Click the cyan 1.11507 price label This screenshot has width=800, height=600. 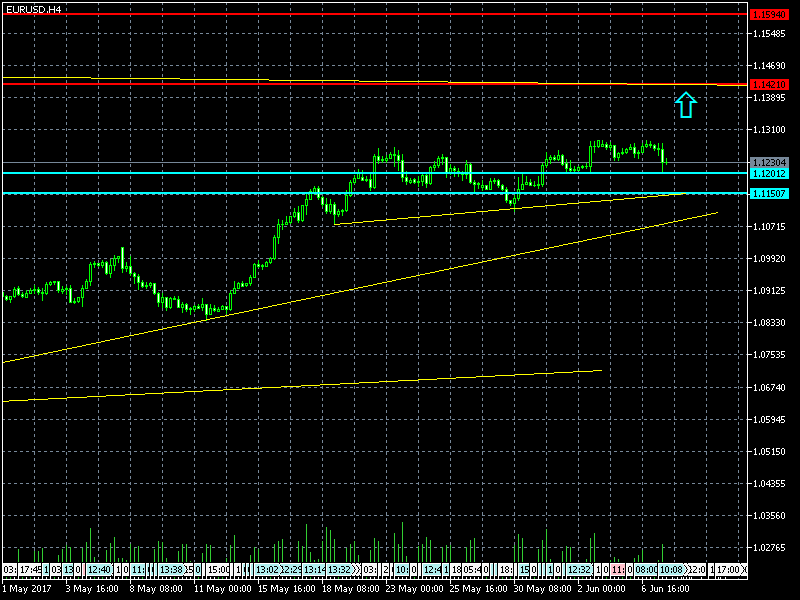click(x=769, y=193)
